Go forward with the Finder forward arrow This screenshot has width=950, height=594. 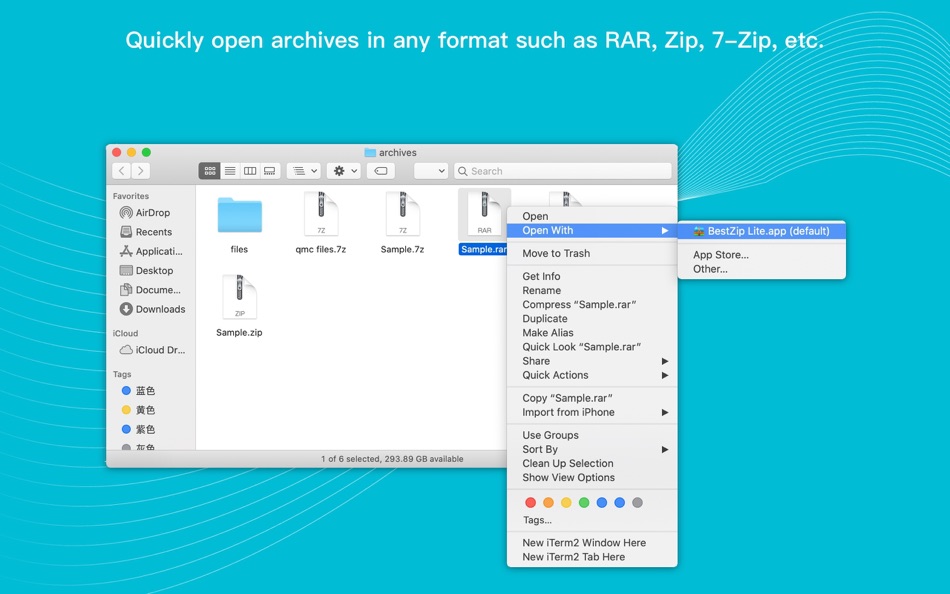141,171
